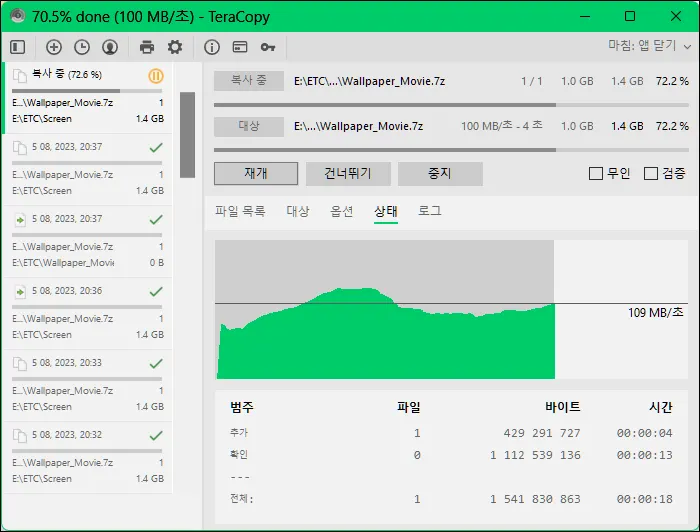Click checkmark of 20:32 job
Screen dimensions: 700x532
tap(156, 435)
